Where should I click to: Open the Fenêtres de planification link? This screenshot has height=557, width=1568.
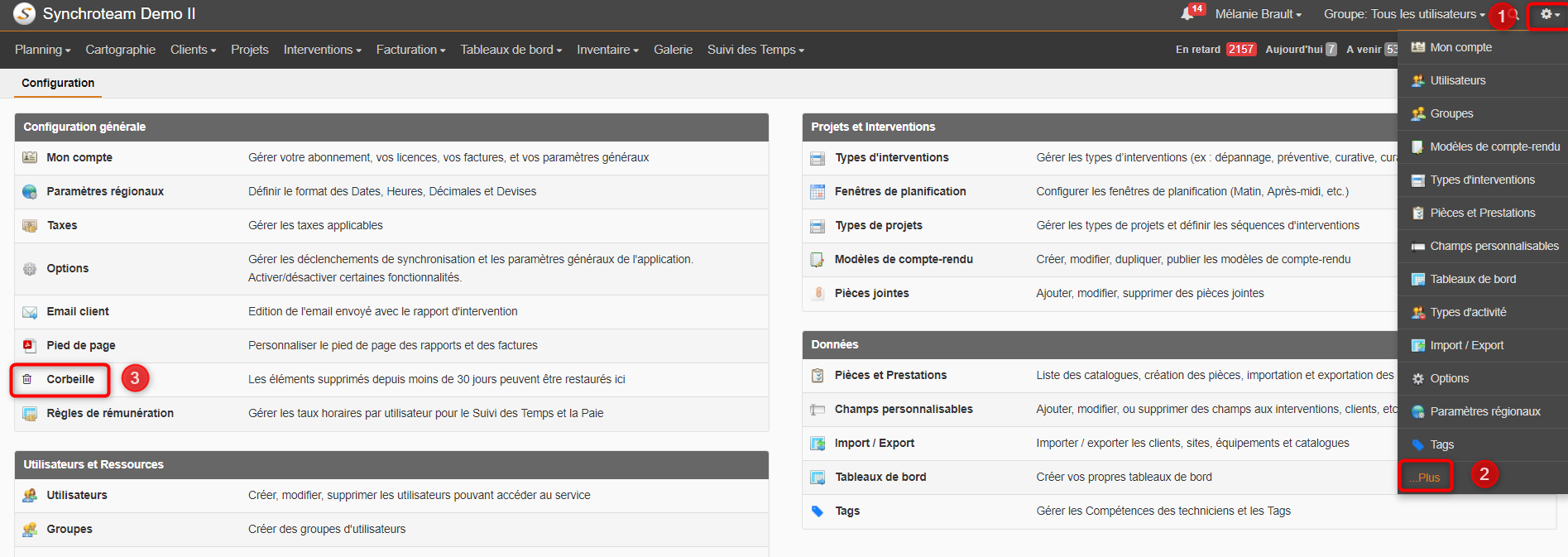(x=900, y=191)
